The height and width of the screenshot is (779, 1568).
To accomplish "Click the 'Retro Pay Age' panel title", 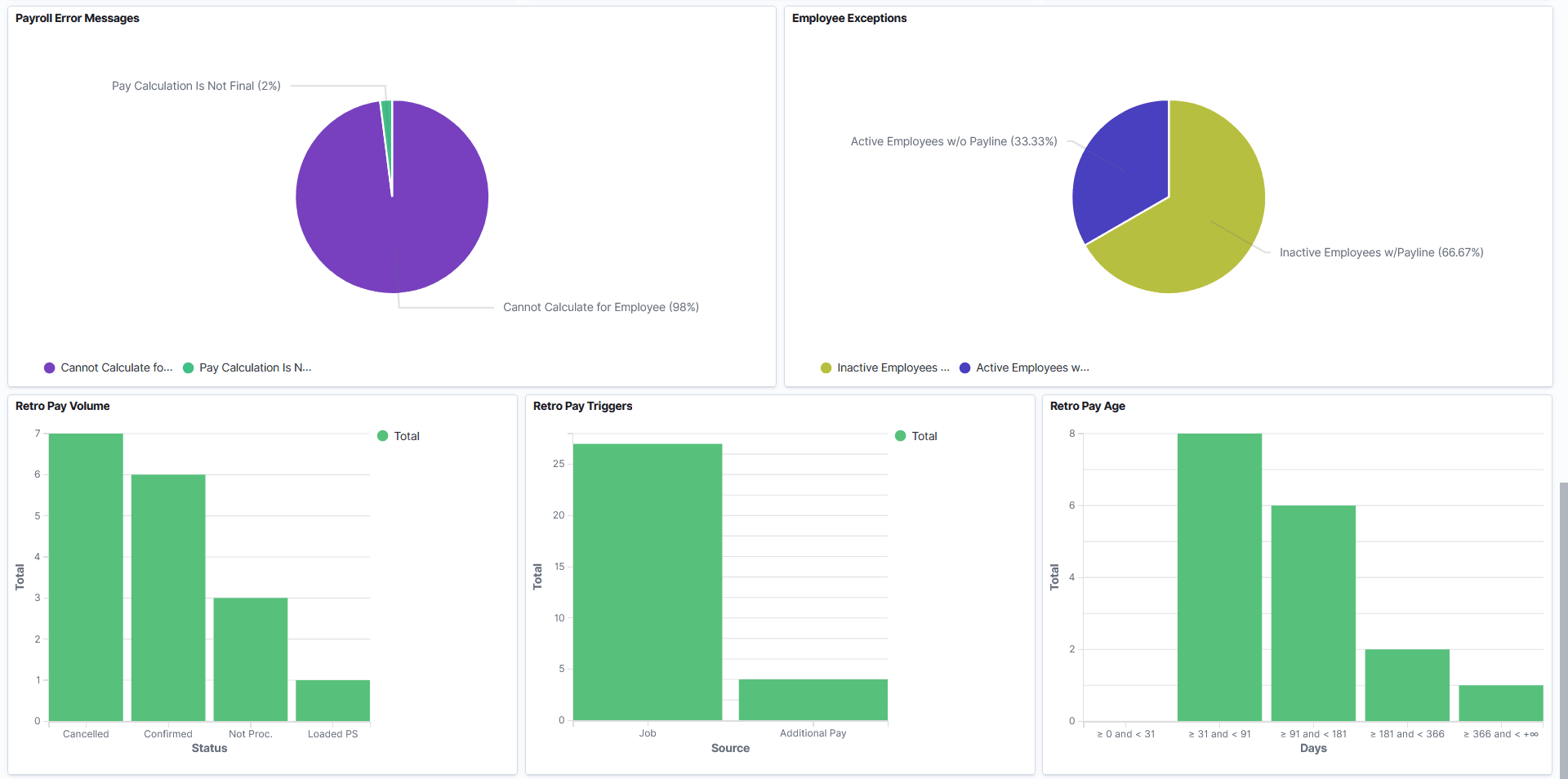I will [x=1087, y=406].
